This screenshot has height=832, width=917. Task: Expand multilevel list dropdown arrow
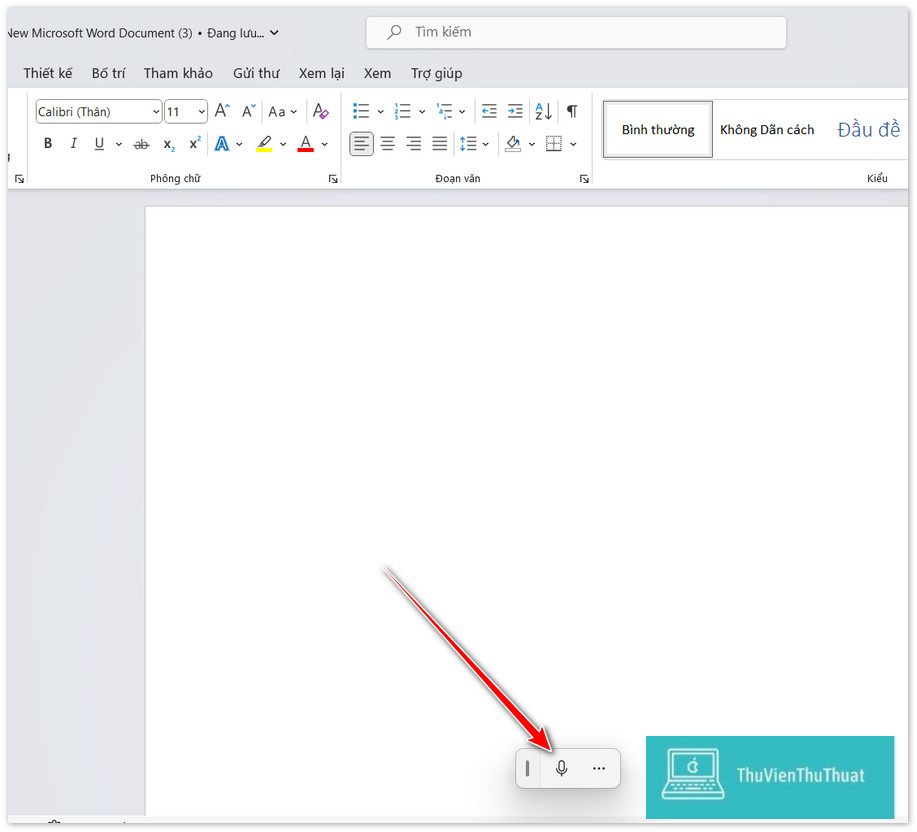point(462,111)
